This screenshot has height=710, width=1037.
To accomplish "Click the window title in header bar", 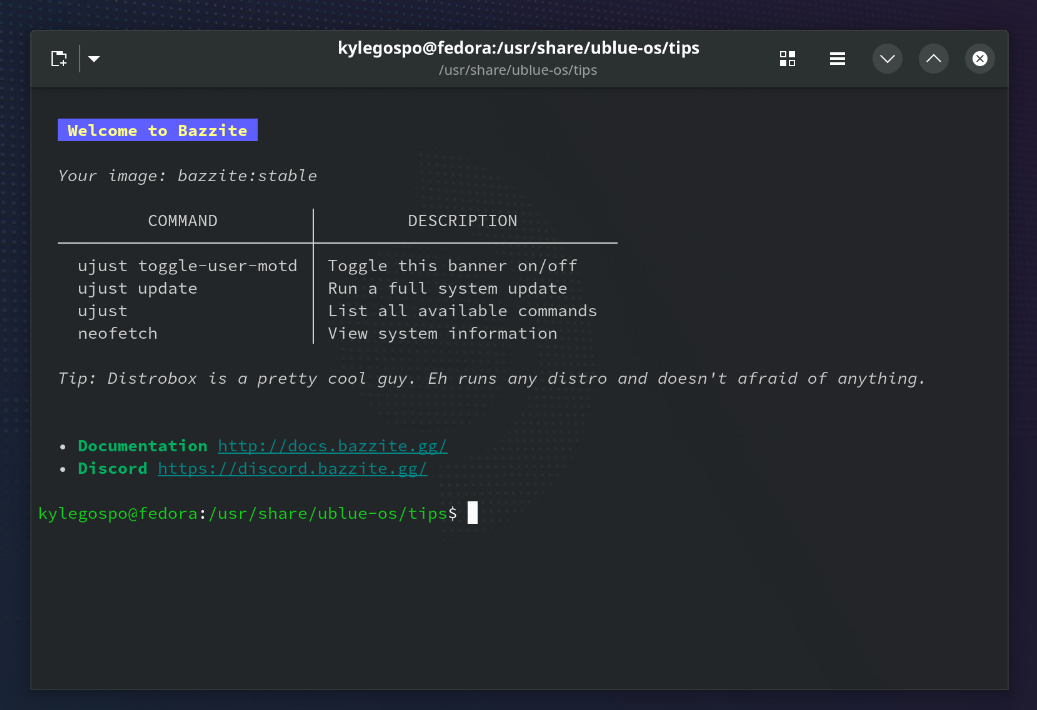I will [518, 48].
